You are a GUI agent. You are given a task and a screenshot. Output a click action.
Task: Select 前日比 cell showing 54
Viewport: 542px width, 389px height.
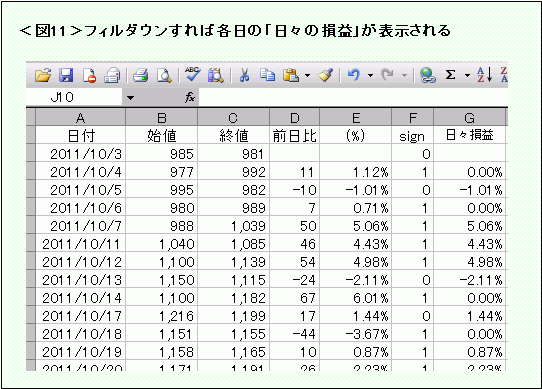[295, 261]
